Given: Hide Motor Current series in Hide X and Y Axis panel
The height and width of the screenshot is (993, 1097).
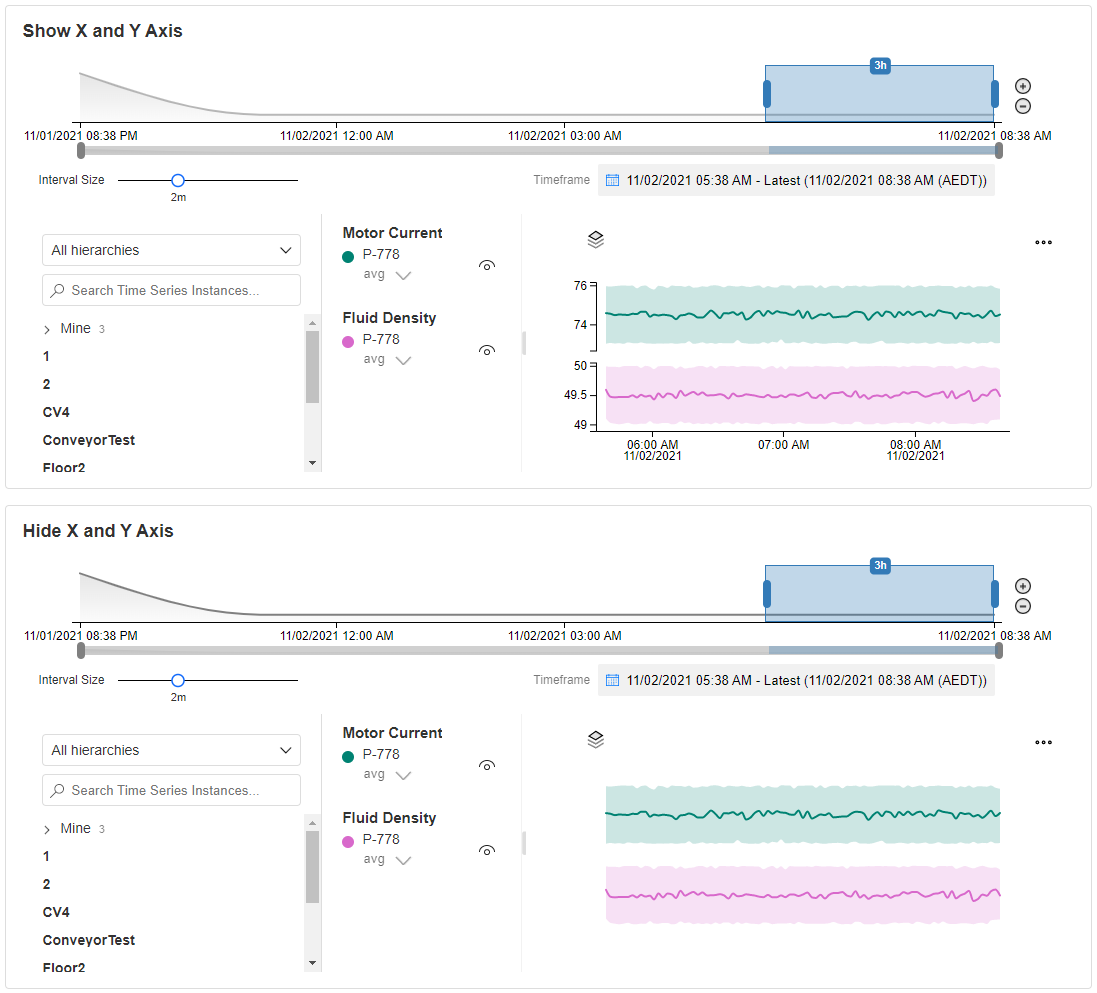Looking at the screenshot, I should [487, 766].
